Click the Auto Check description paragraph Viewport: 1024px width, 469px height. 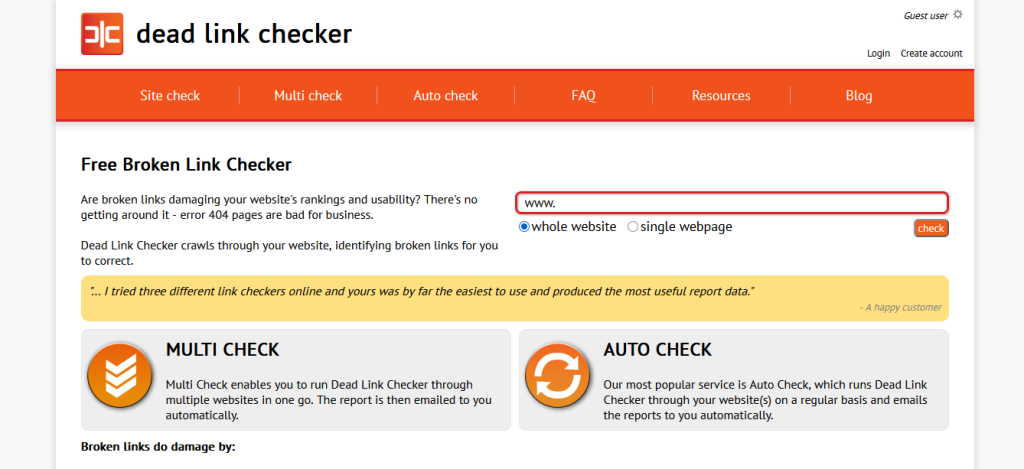point(765,400)
